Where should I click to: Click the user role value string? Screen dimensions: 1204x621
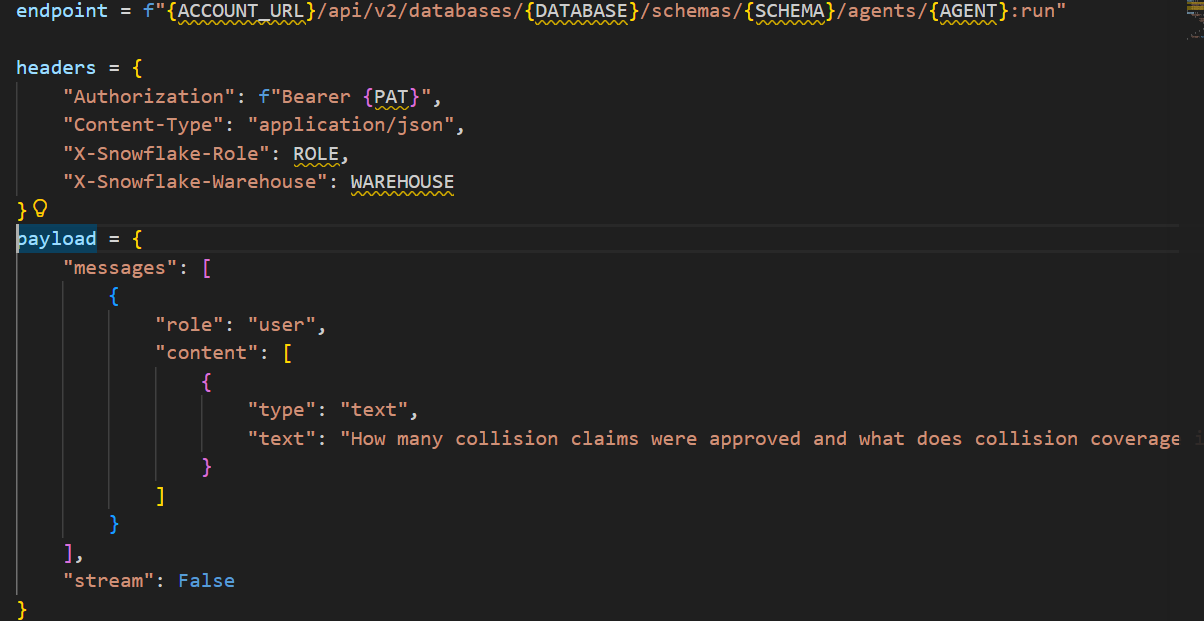(281, 324)
